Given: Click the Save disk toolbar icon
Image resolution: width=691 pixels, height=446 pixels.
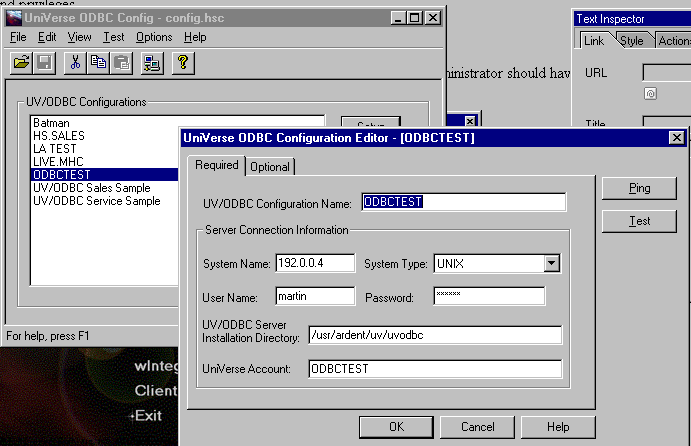Looking at the screenshot, I should pos(44,63).
